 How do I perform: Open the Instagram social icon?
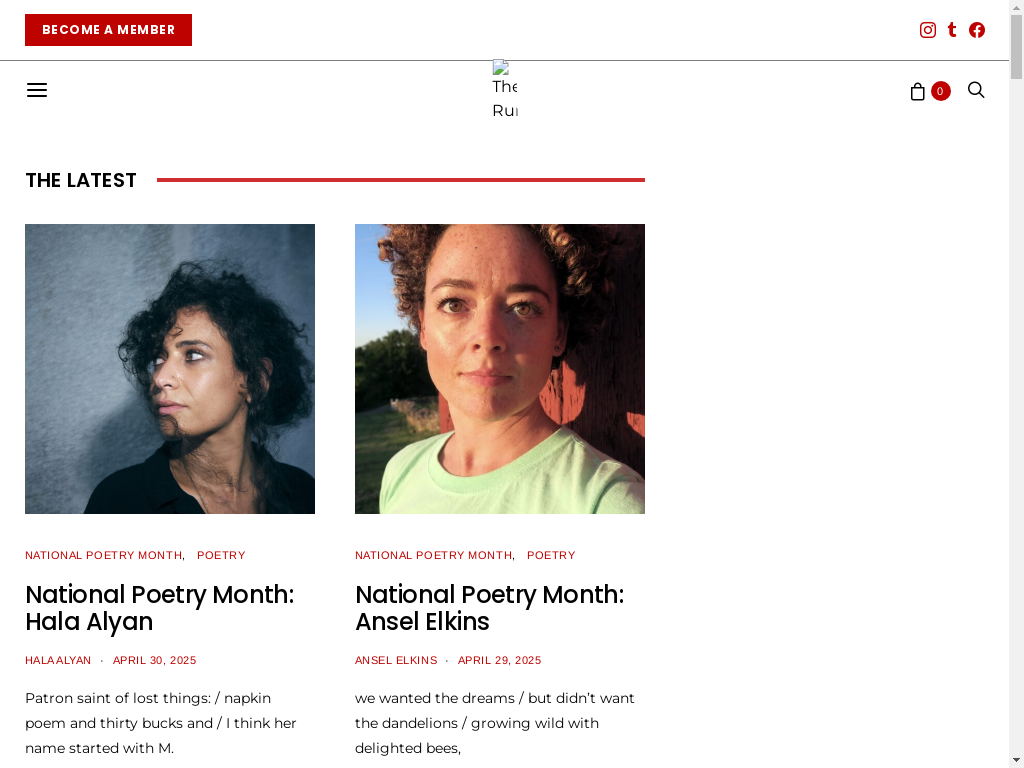tap(927, 30)
